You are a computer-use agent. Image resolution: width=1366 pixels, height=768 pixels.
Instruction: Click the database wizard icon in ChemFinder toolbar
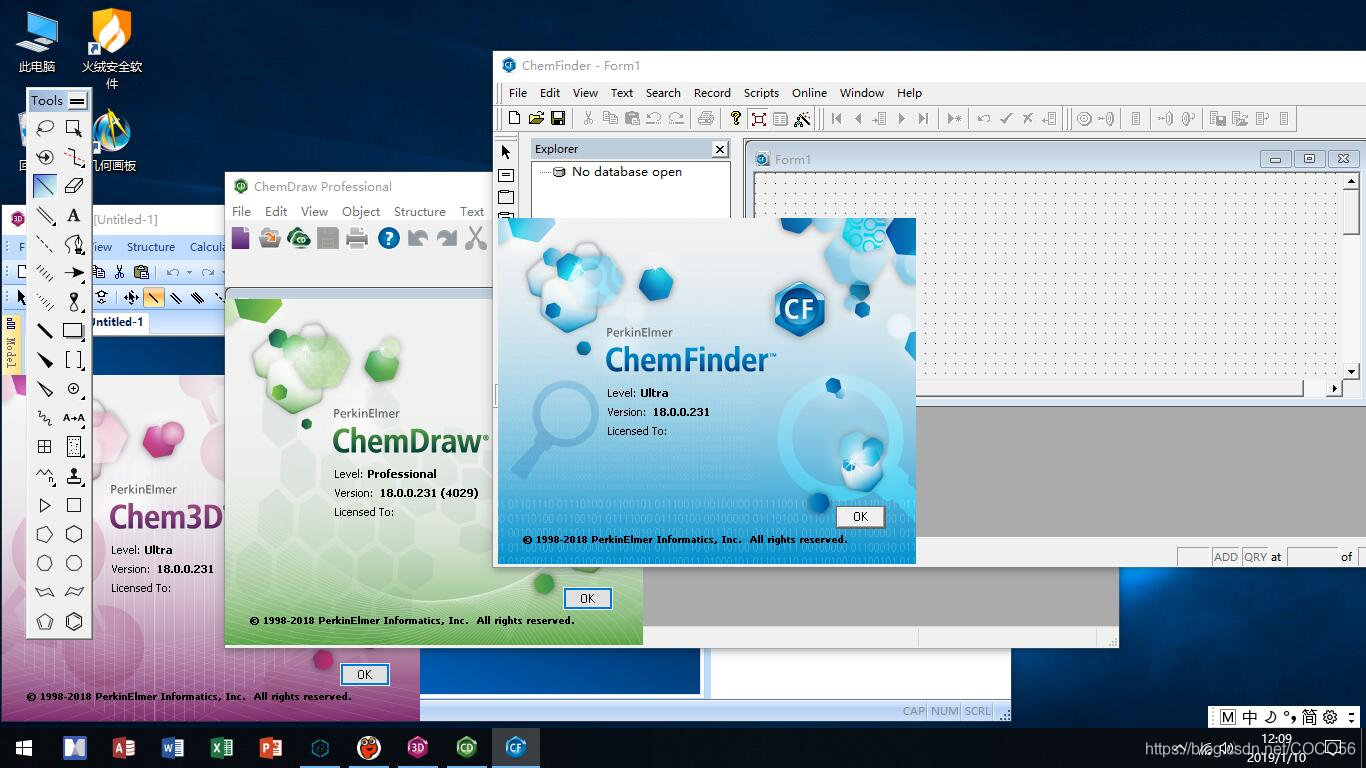[802, 119]
